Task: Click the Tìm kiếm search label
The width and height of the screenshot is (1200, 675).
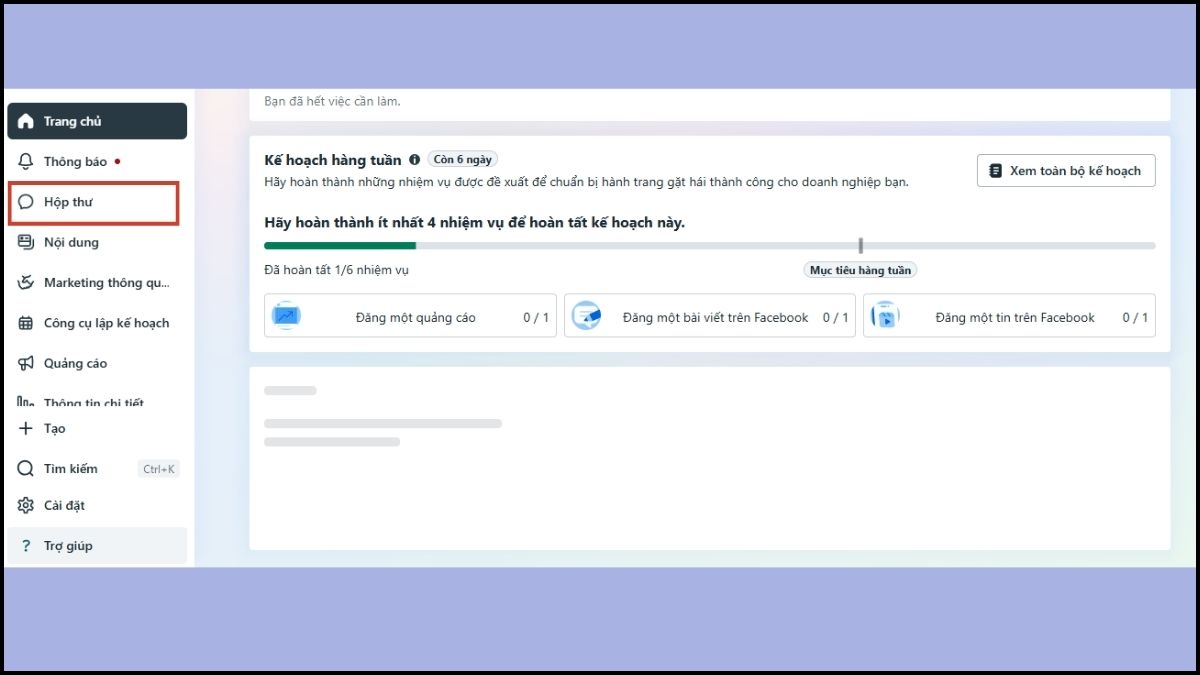Action: click(71, 469)
